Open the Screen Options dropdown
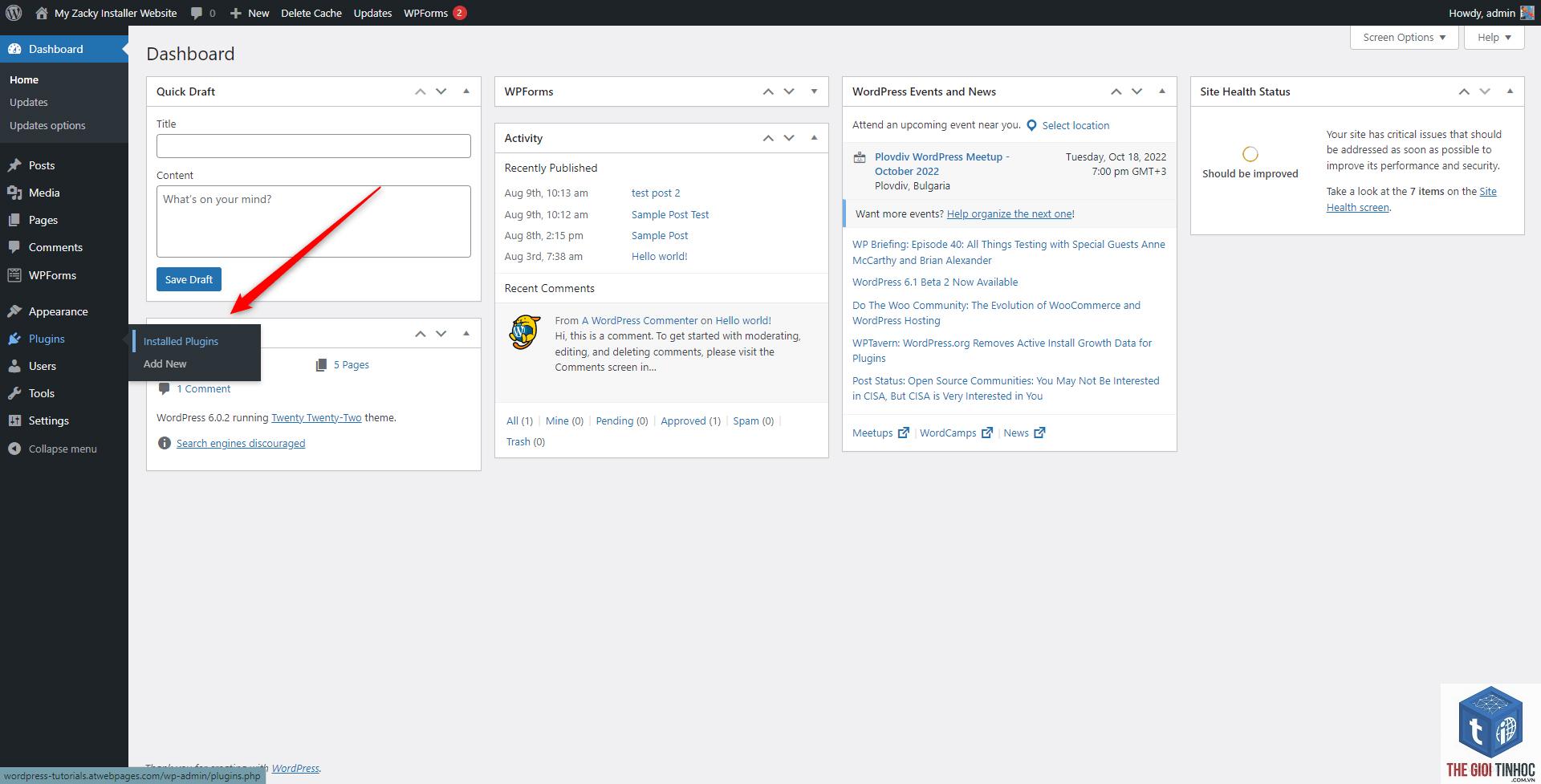The width and height of the screenshot is (1541, 784). (x=1404, y=37)
